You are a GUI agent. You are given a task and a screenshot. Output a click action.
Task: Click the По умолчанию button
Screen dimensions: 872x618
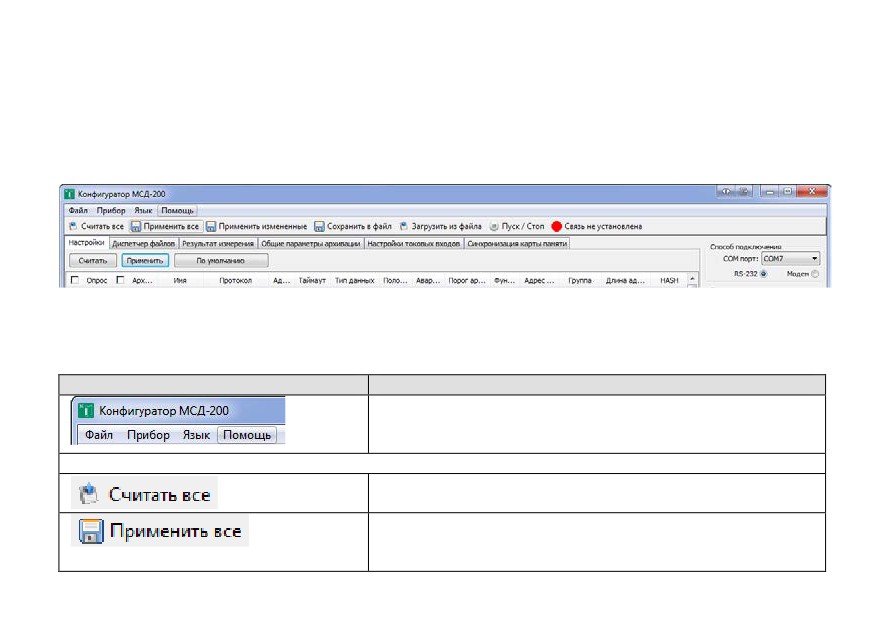pyautogui.click(x=221, y=260)
